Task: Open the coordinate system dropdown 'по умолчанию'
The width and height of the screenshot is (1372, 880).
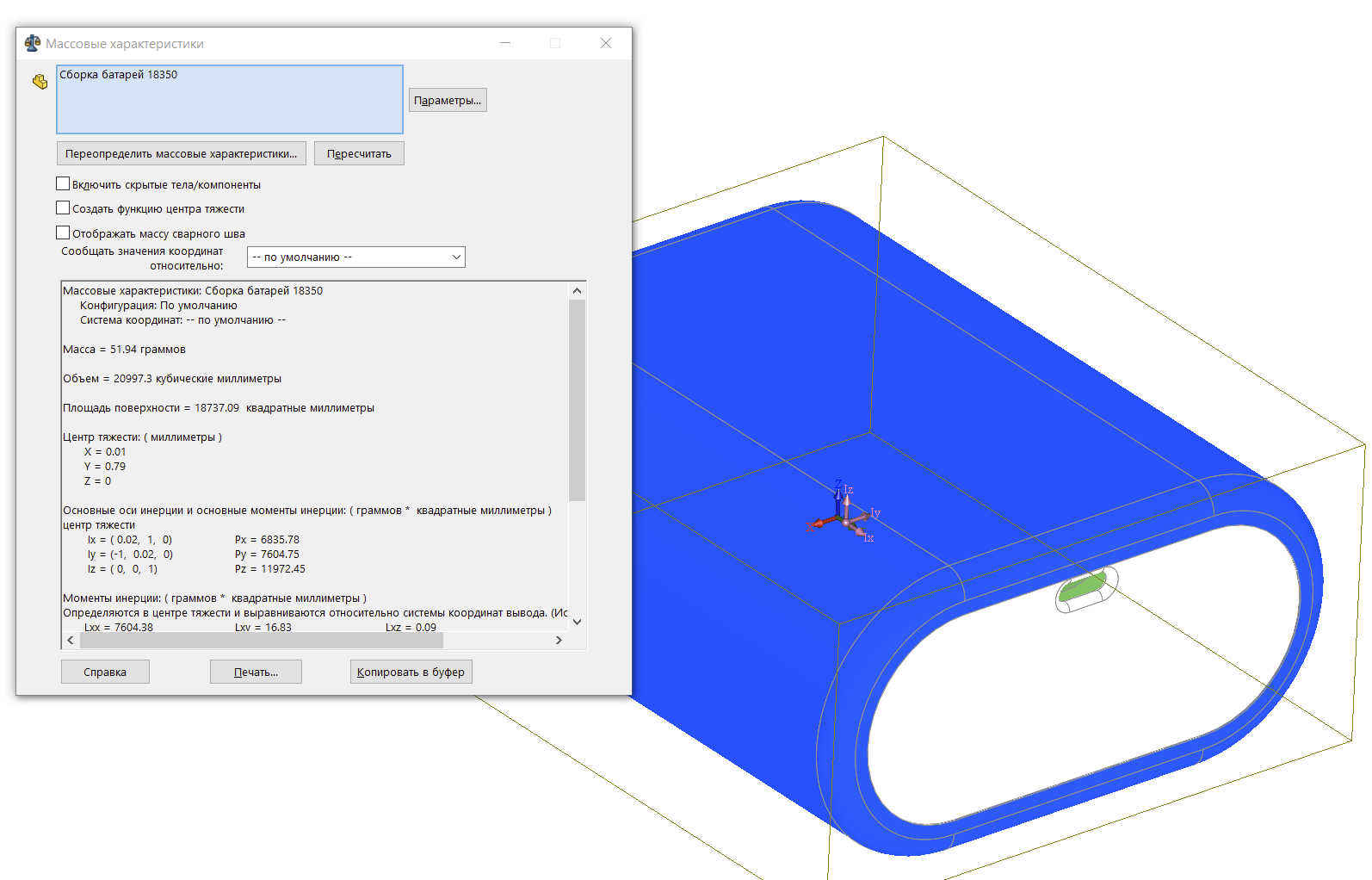Action: (x=355, y=257)
